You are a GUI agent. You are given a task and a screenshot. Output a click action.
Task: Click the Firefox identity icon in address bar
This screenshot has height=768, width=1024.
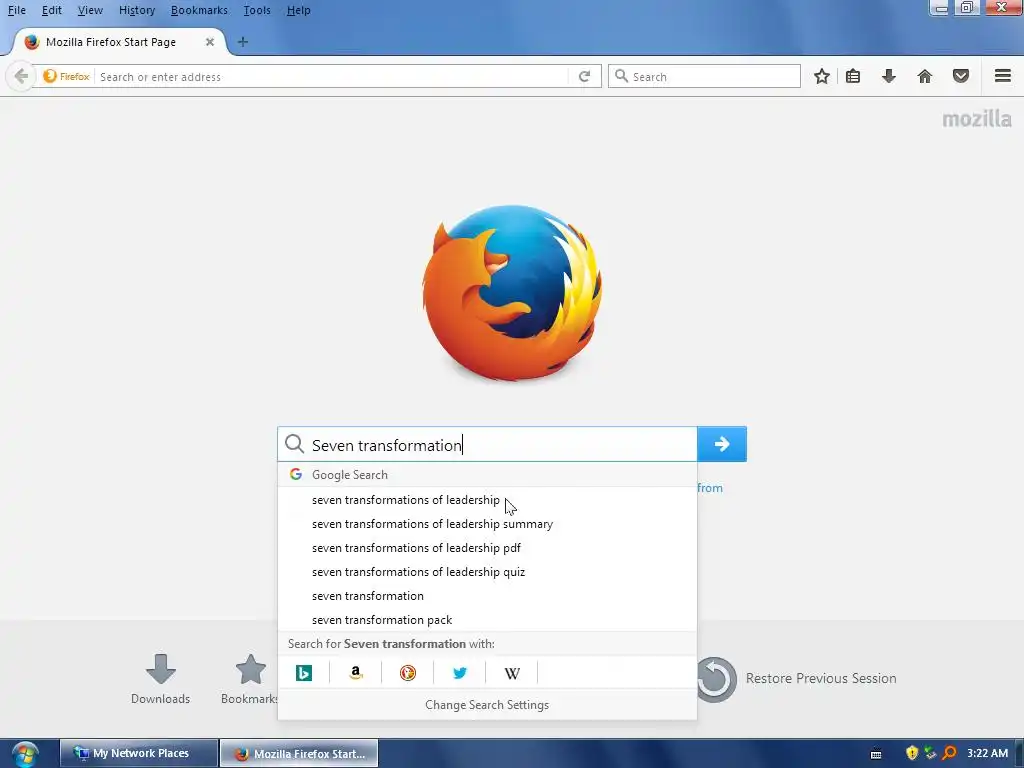tap(66, 76)
